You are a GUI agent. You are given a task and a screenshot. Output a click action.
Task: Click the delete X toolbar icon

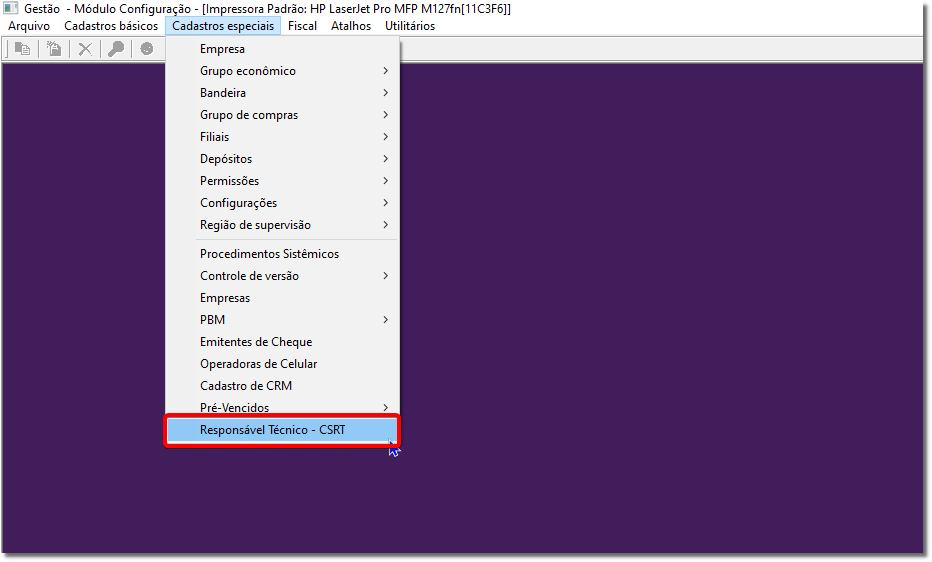point(85,49)
